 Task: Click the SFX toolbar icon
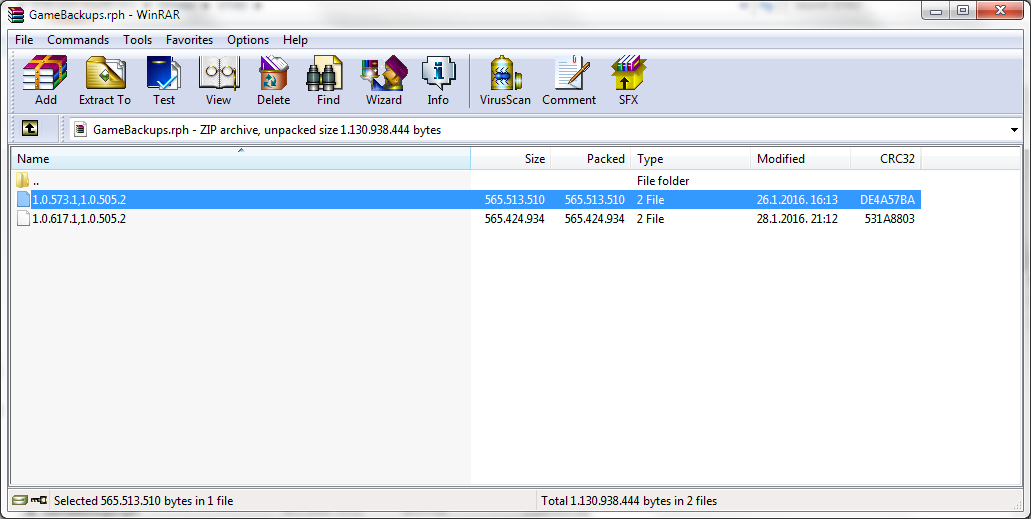coord(629,80)
